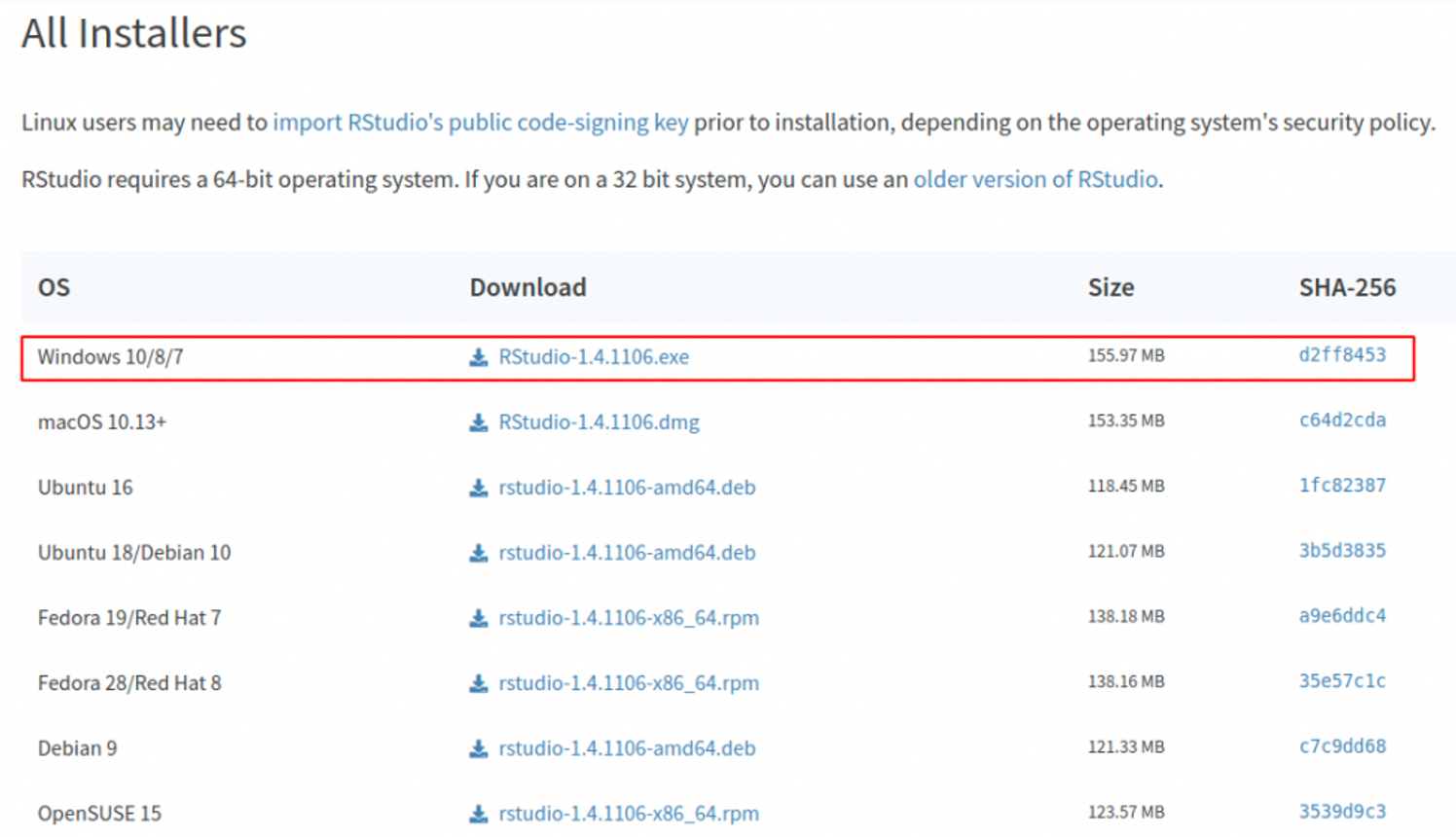This screenshot has height=837, width=1456.
Task: Download the rstudio-1.4.1106-x86_64.rpm for OpenSUSE 15
Action: (630, 814)
